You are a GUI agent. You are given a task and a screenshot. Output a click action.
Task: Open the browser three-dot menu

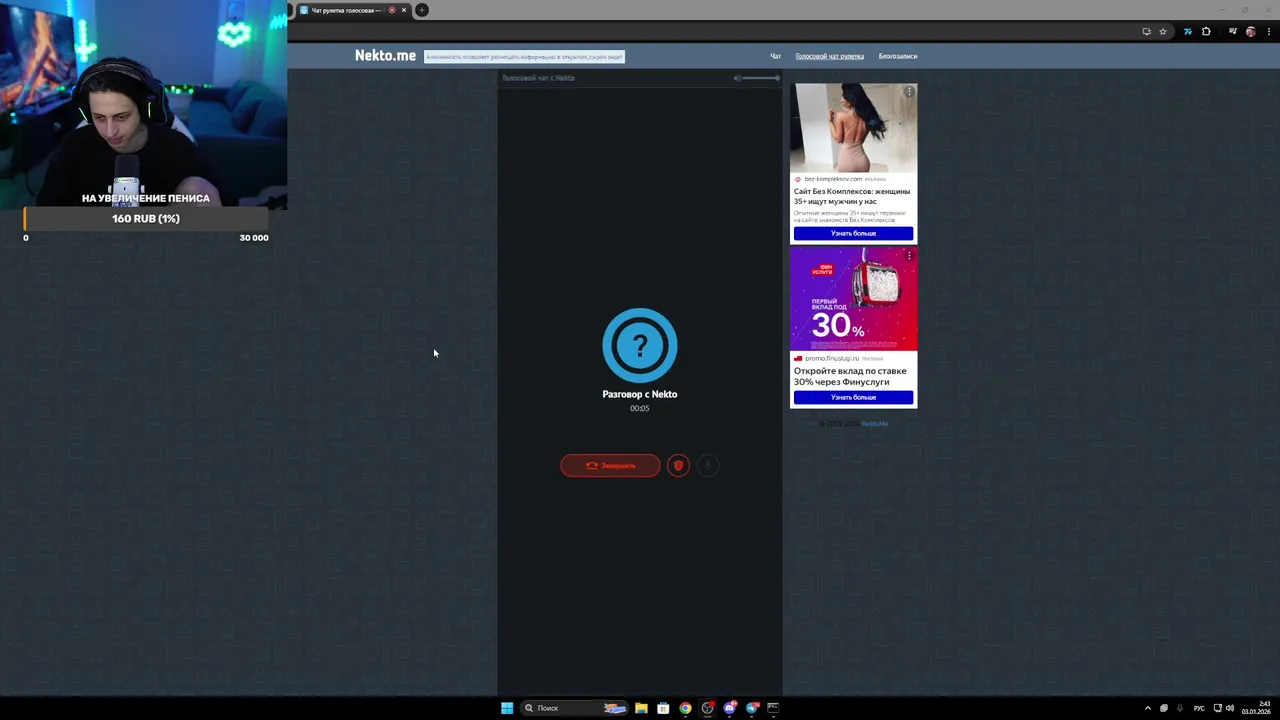click(1269, 32)
